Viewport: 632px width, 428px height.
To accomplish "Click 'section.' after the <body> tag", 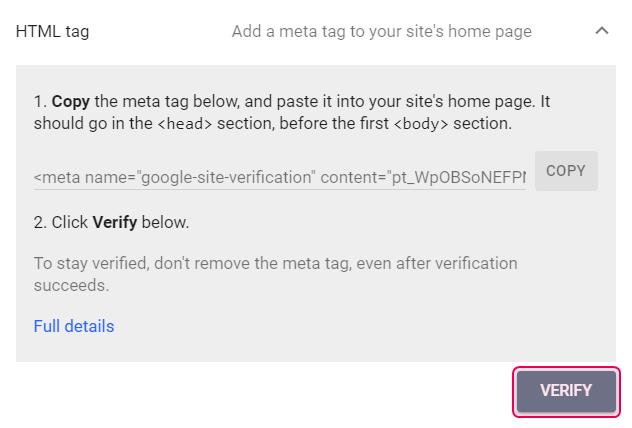I will coord(485,123).
